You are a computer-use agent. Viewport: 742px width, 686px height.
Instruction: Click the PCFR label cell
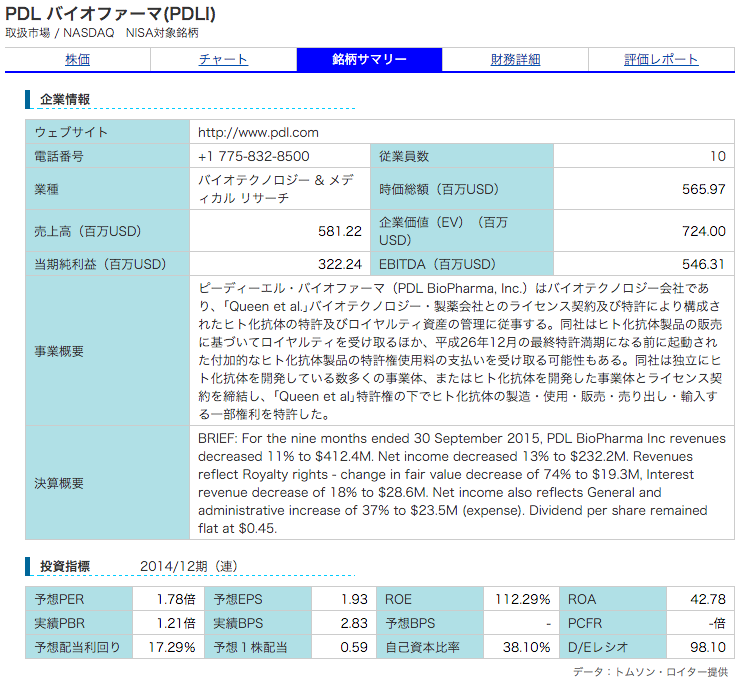(613, 624)
